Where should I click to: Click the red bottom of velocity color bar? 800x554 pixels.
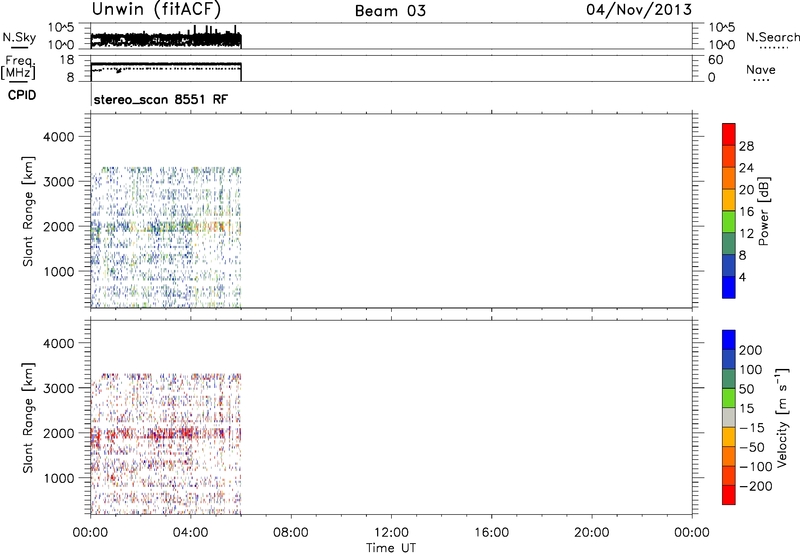[x=729, y=495]
